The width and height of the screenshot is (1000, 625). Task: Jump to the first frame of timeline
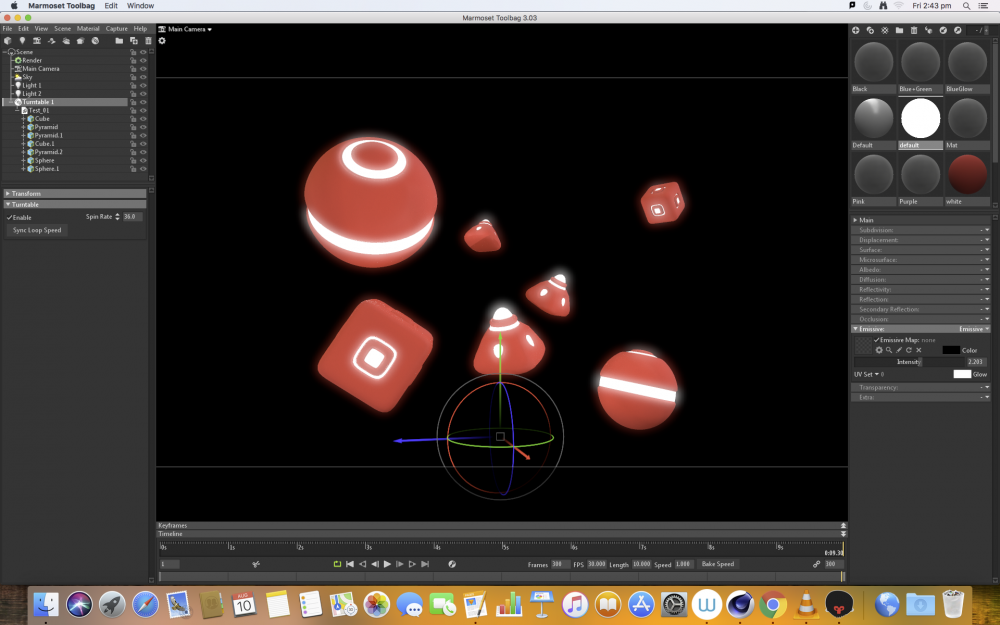[x=350, y=564]
